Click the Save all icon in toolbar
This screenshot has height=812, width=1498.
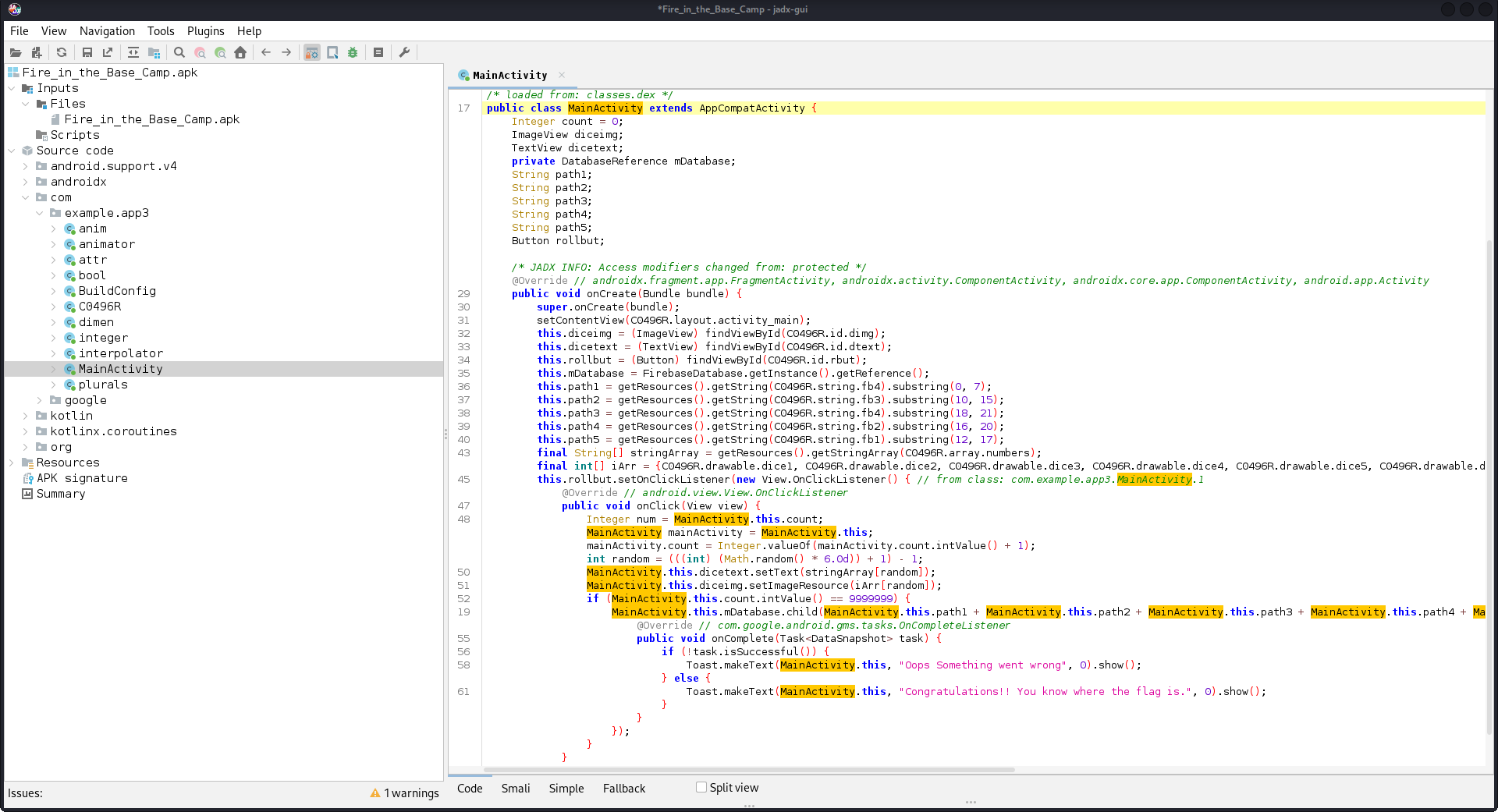87,52
